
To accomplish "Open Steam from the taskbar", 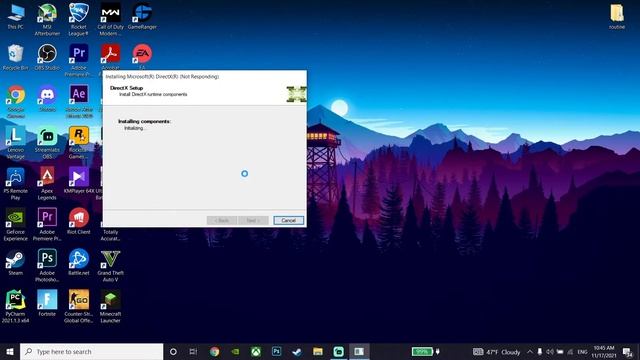I will [x=297, y=351].
